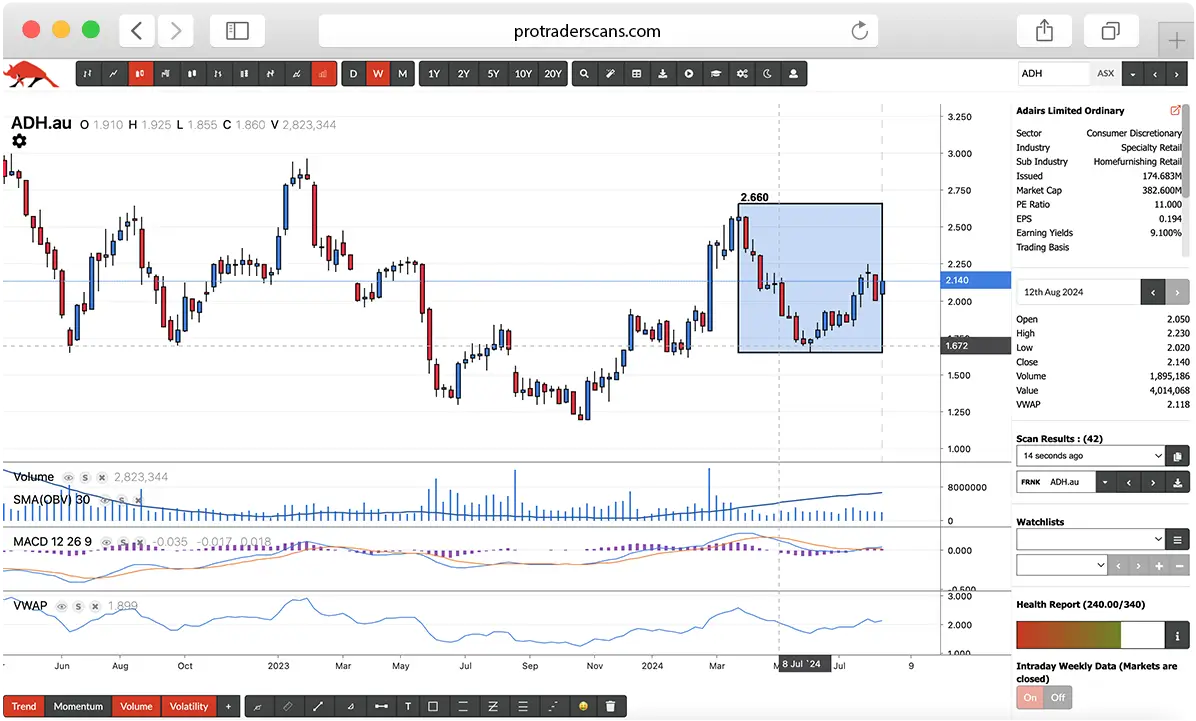This screenshot has height=721, width=1196.
Task: Click the magic wand tool icon
Action: pyautogui.click(x=610, y=74)
